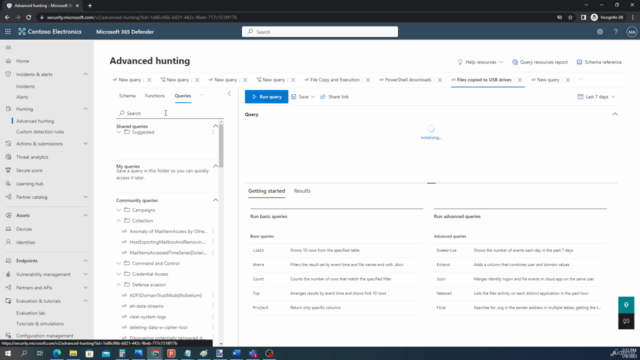
Task: Collapse the Hunting section chevron
Action: pyautogui.click(x=86, y=109)
